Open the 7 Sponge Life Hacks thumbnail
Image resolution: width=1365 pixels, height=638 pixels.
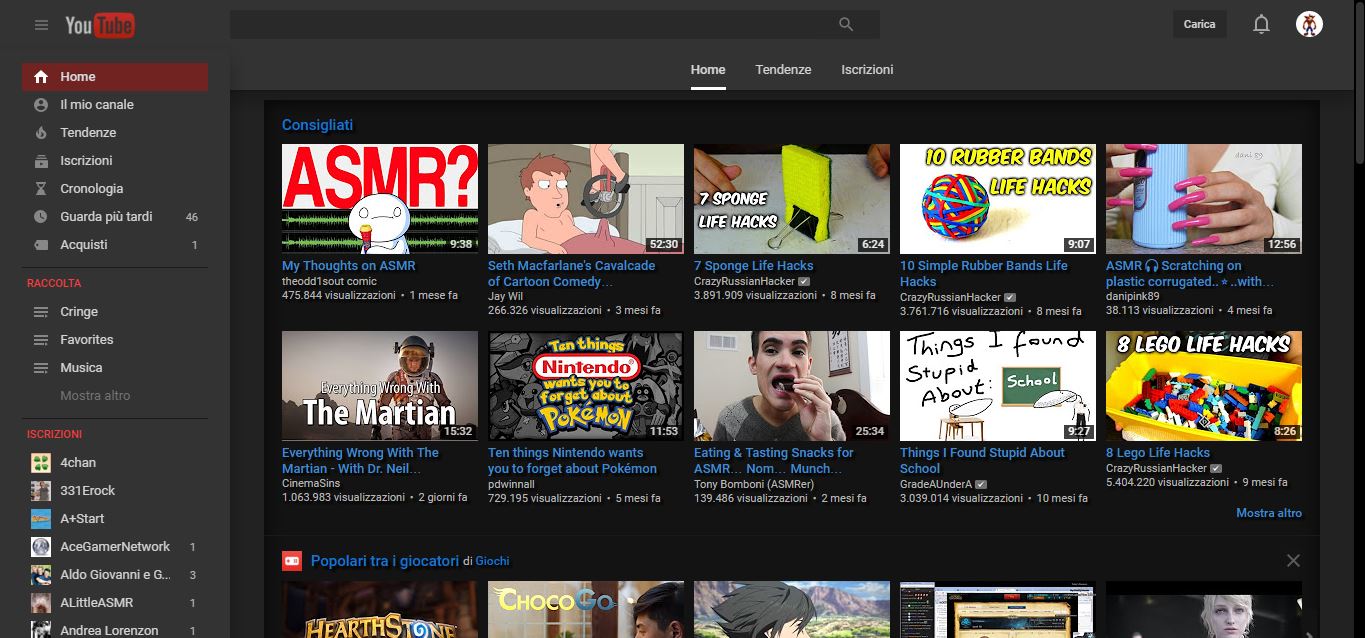coord(792,199)
